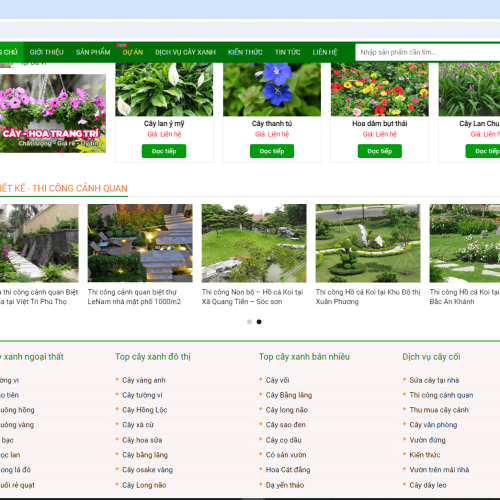500x500 pixels.
Task: Open the Vườn trên mái nhà link
Action: 439,470
